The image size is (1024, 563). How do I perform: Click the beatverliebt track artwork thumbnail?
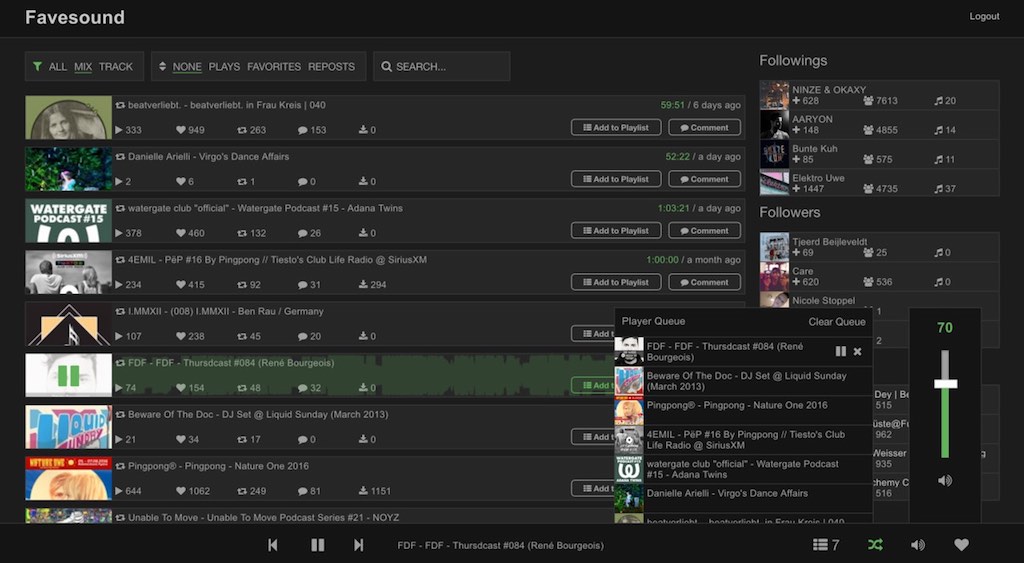(x=69, y=118)
